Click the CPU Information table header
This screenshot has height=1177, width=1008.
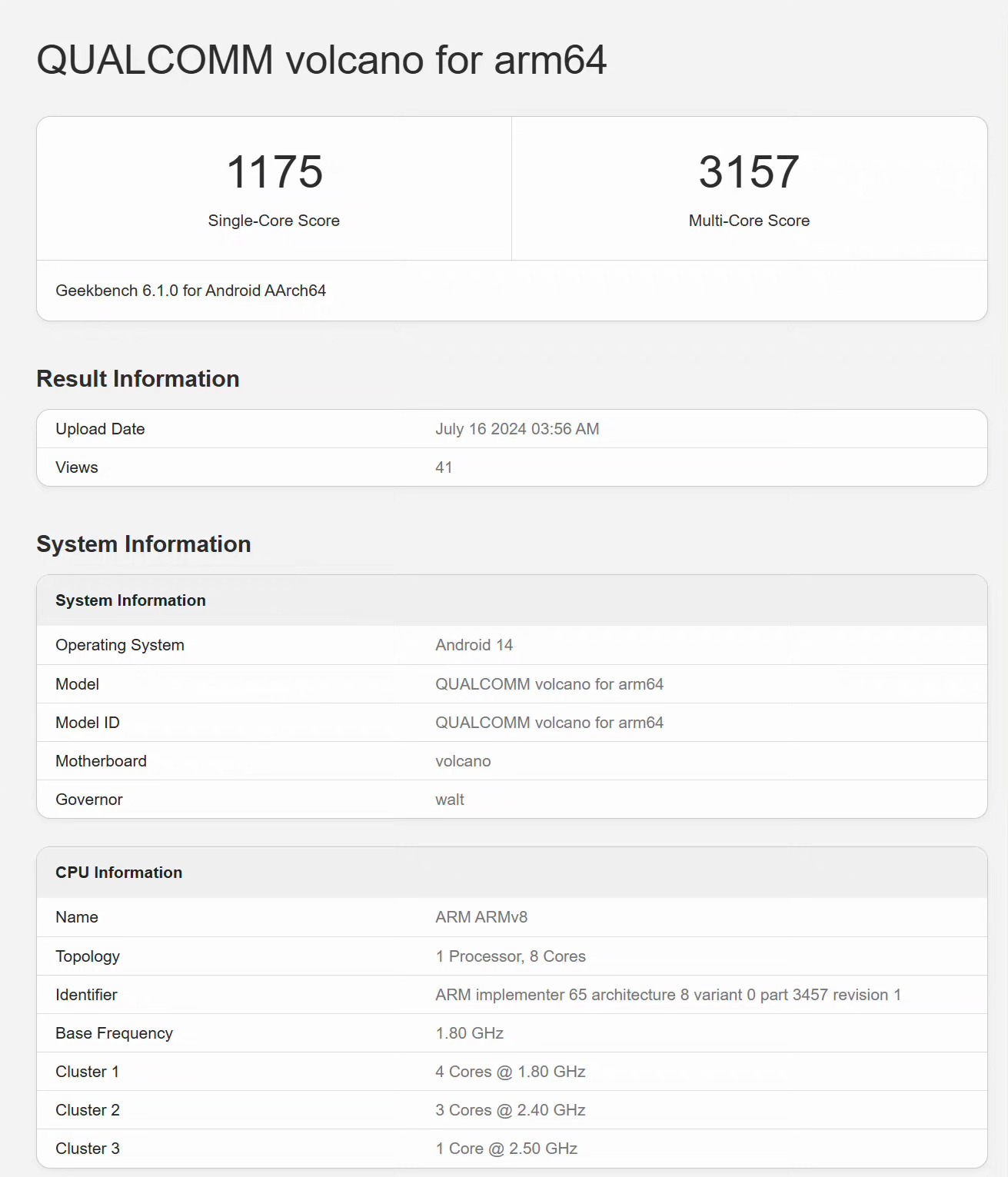tap(119, 873)
